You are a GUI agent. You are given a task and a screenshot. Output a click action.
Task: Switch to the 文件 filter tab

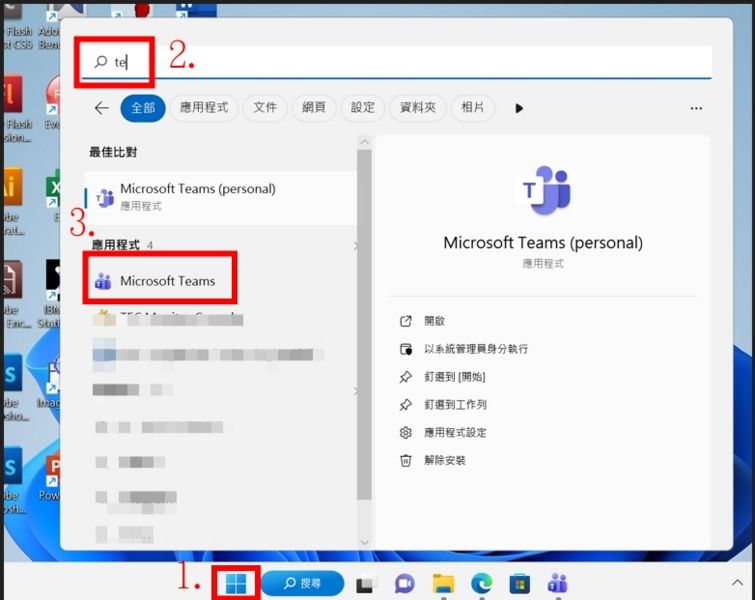pyautogui.click(x=264, y=108)
